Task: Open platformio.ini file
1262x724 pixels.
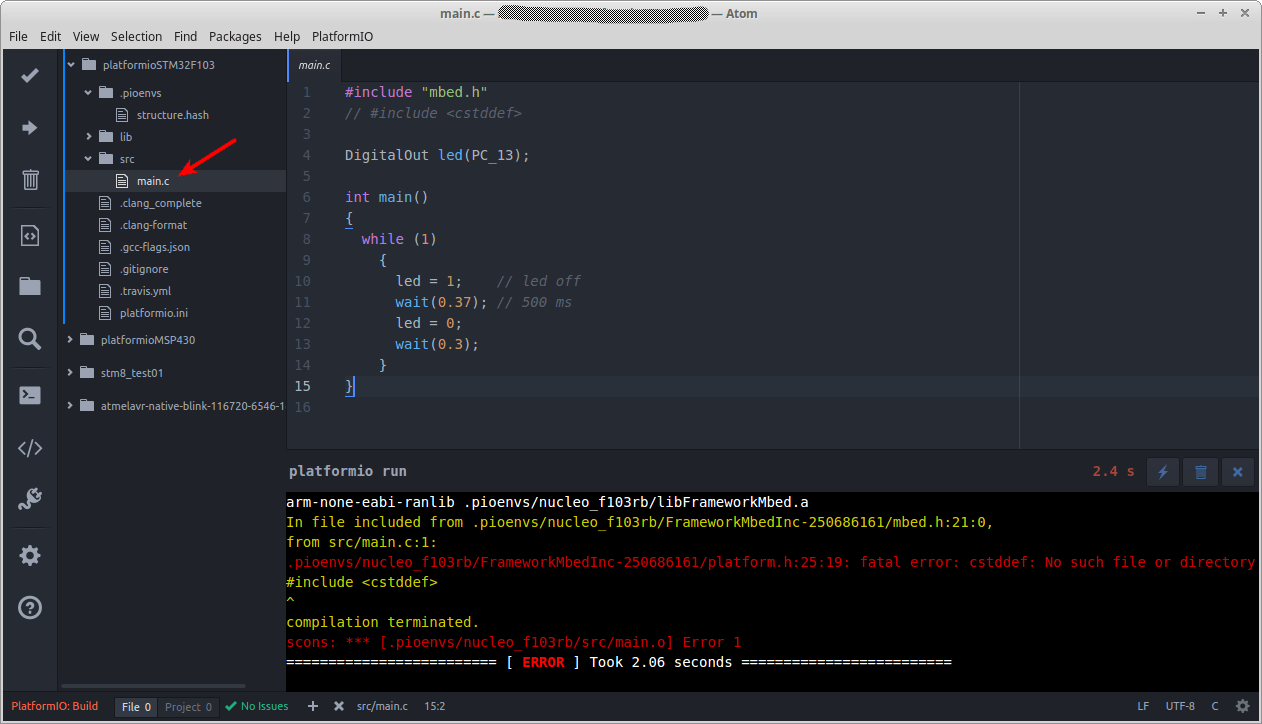Action: [x=153, y=313]
